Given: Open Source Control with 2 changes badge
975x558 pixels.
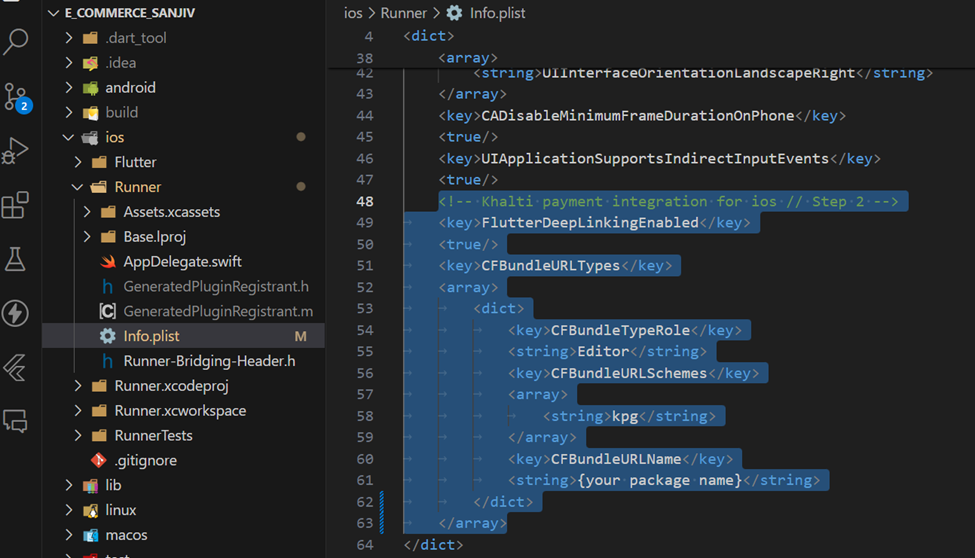Looking at the screenshot, I should click(x=17, y=97).
